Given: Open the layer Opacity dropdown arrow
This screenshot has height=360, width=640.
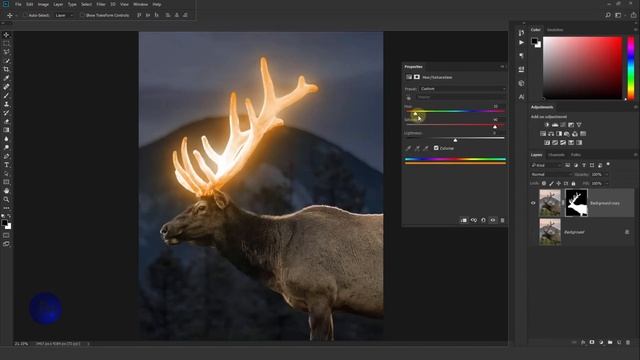Looking at the screenshot, I should click(x=607, y=174).
